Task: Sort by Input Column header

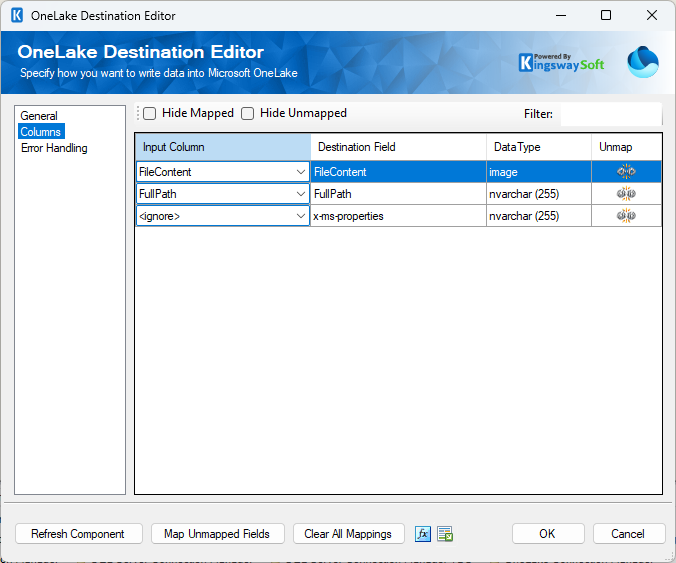Action: click(x=223, y=147)
